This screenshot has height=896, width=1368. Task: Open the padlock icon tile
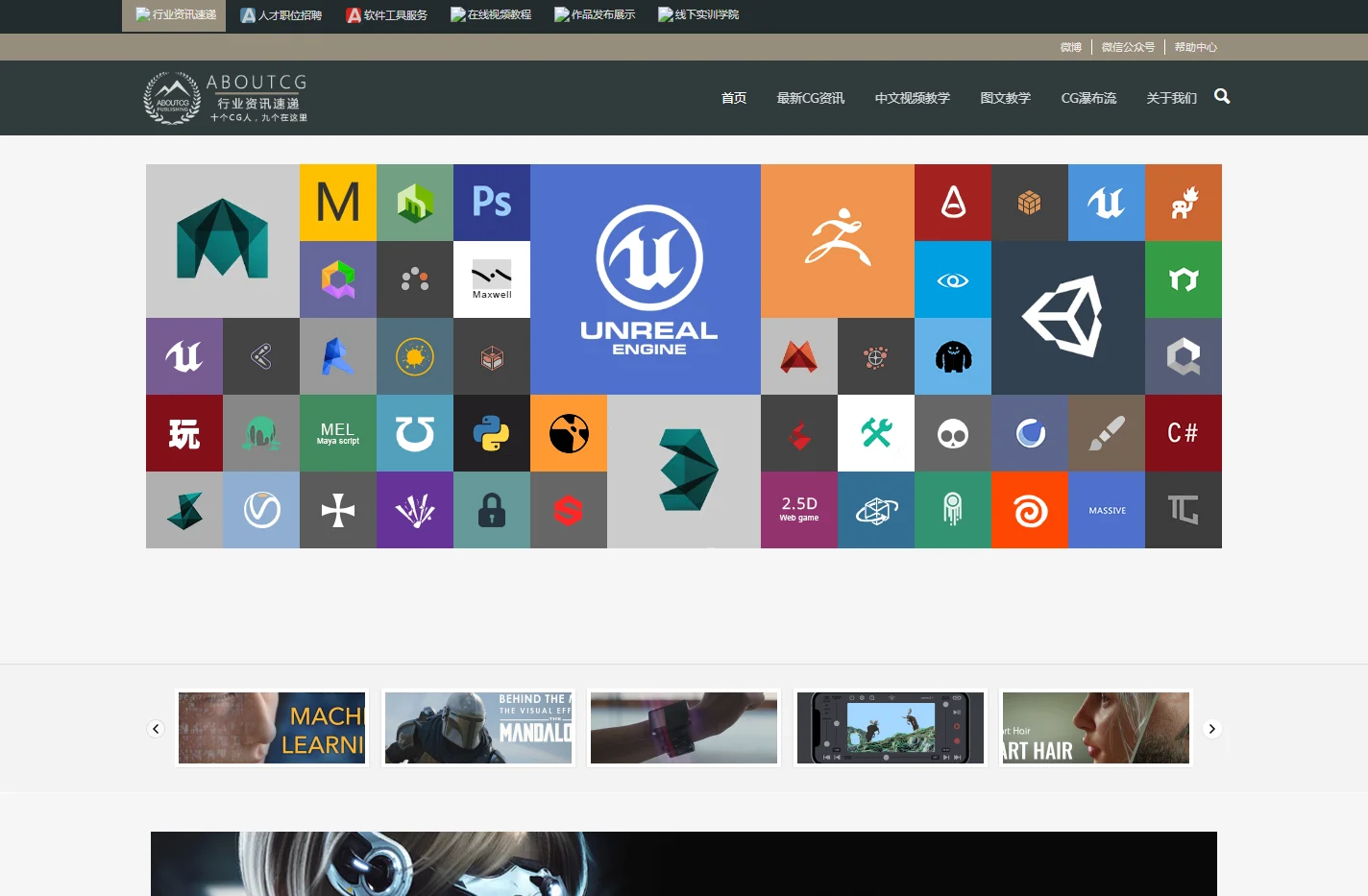[492, 510]
